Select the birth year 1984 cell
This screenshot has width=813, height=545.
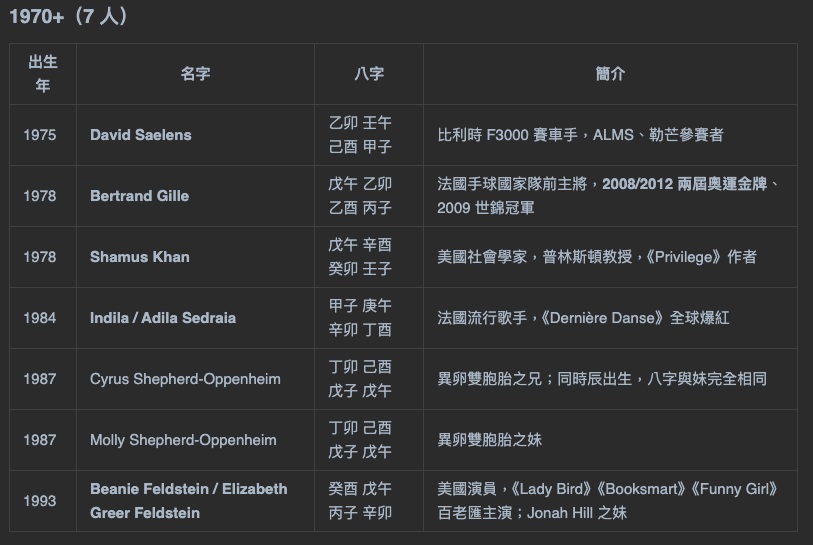40,318
